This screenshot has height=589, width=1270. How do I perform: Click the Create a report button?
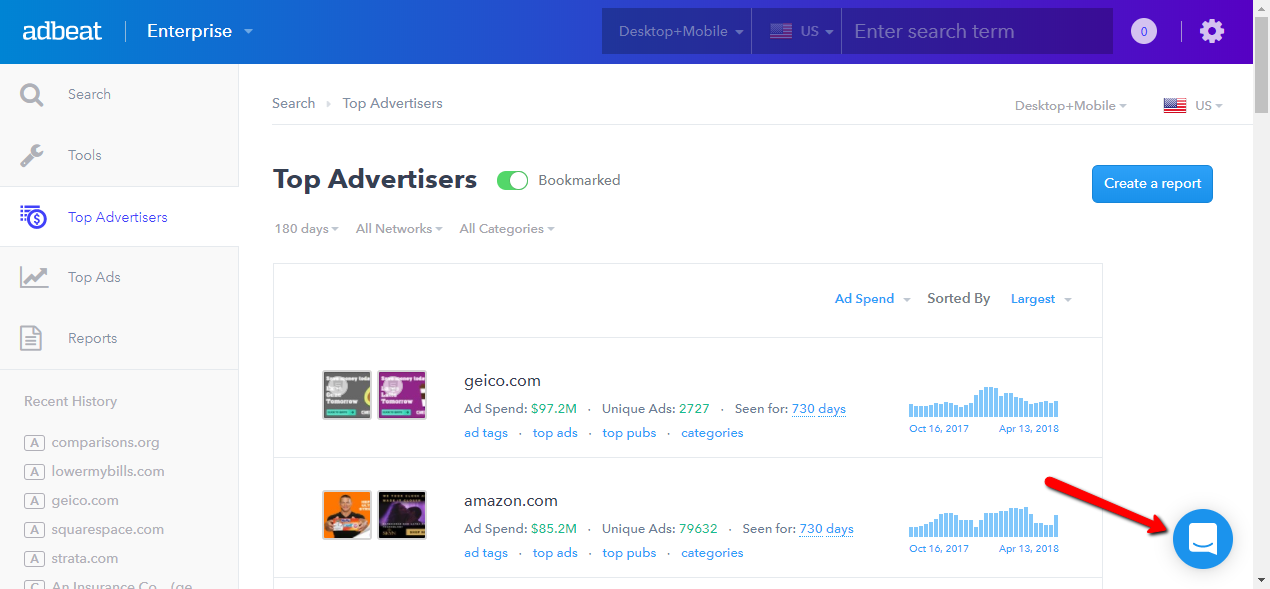click(1152, 184)
